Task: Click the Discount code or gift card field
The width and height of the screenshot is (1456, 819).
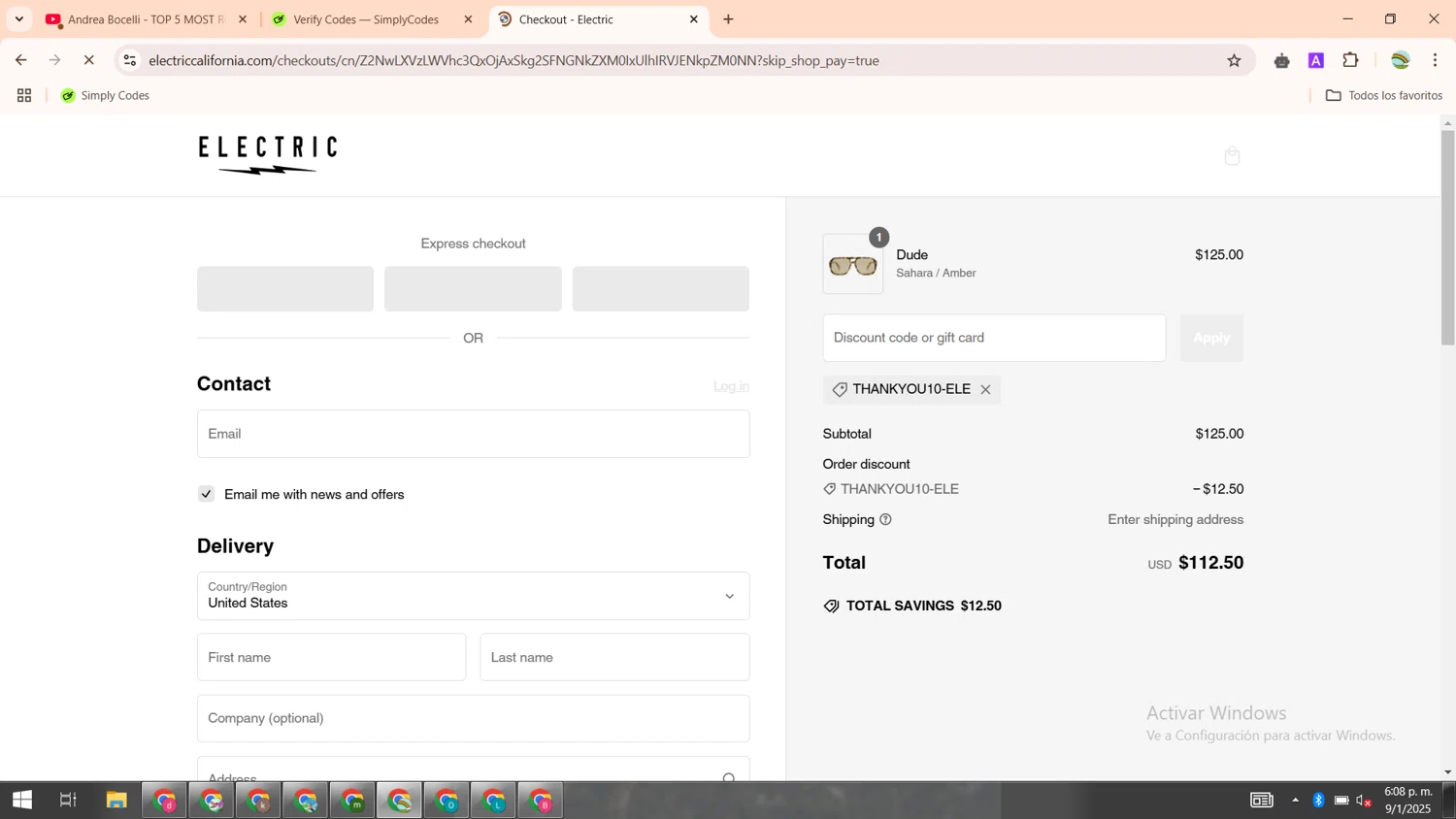Action: 994,338
